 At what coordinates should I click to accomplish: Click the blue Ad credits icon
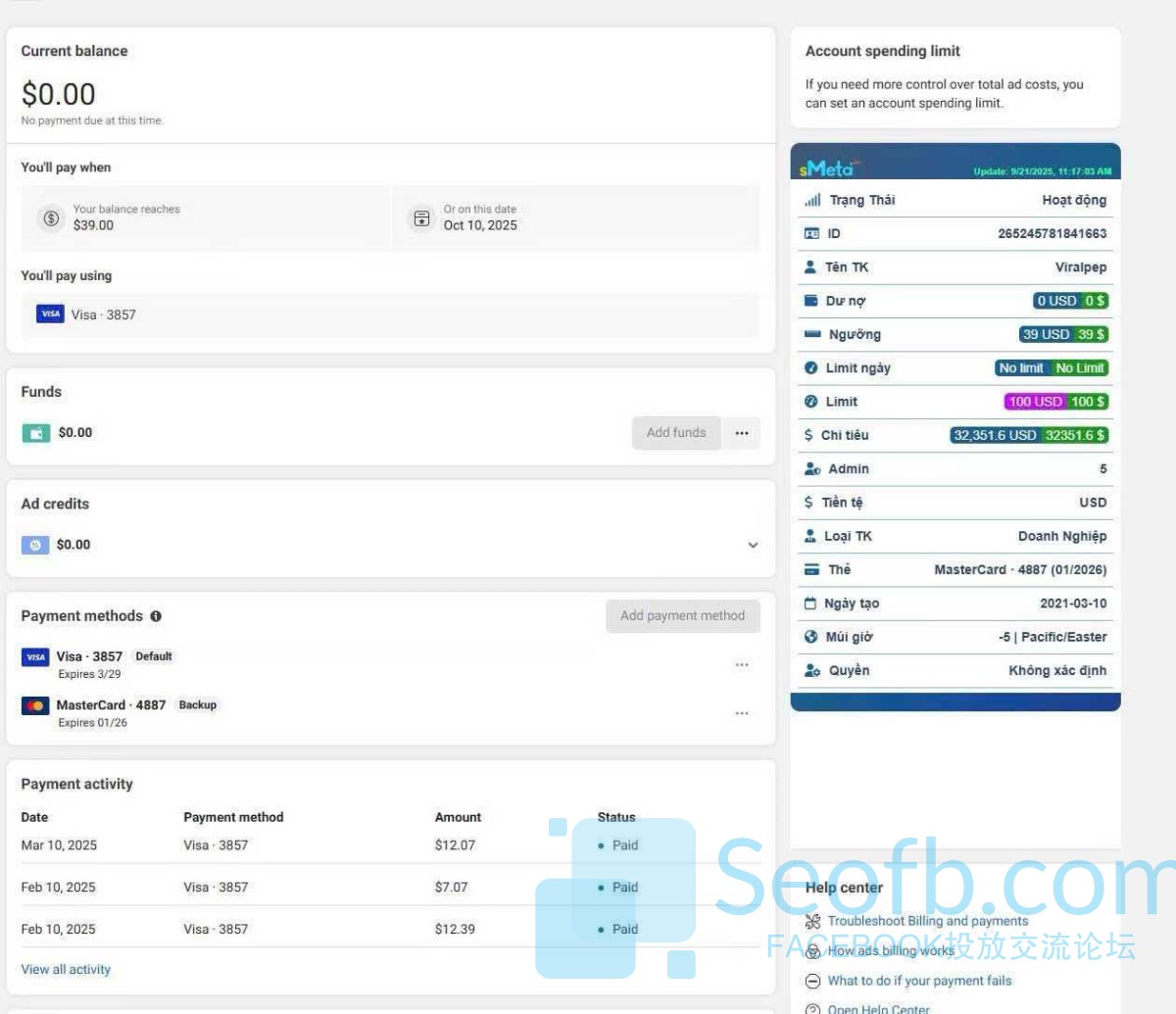click(x=35, y=545)
